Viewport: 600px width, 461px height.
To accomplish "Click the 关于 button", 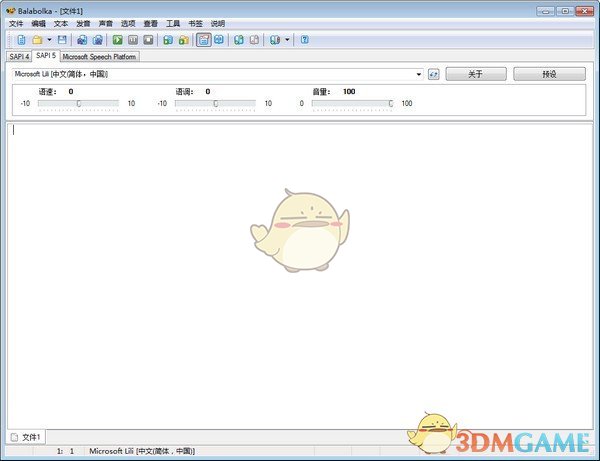I will pyautogui.click(x=476, y=74).
